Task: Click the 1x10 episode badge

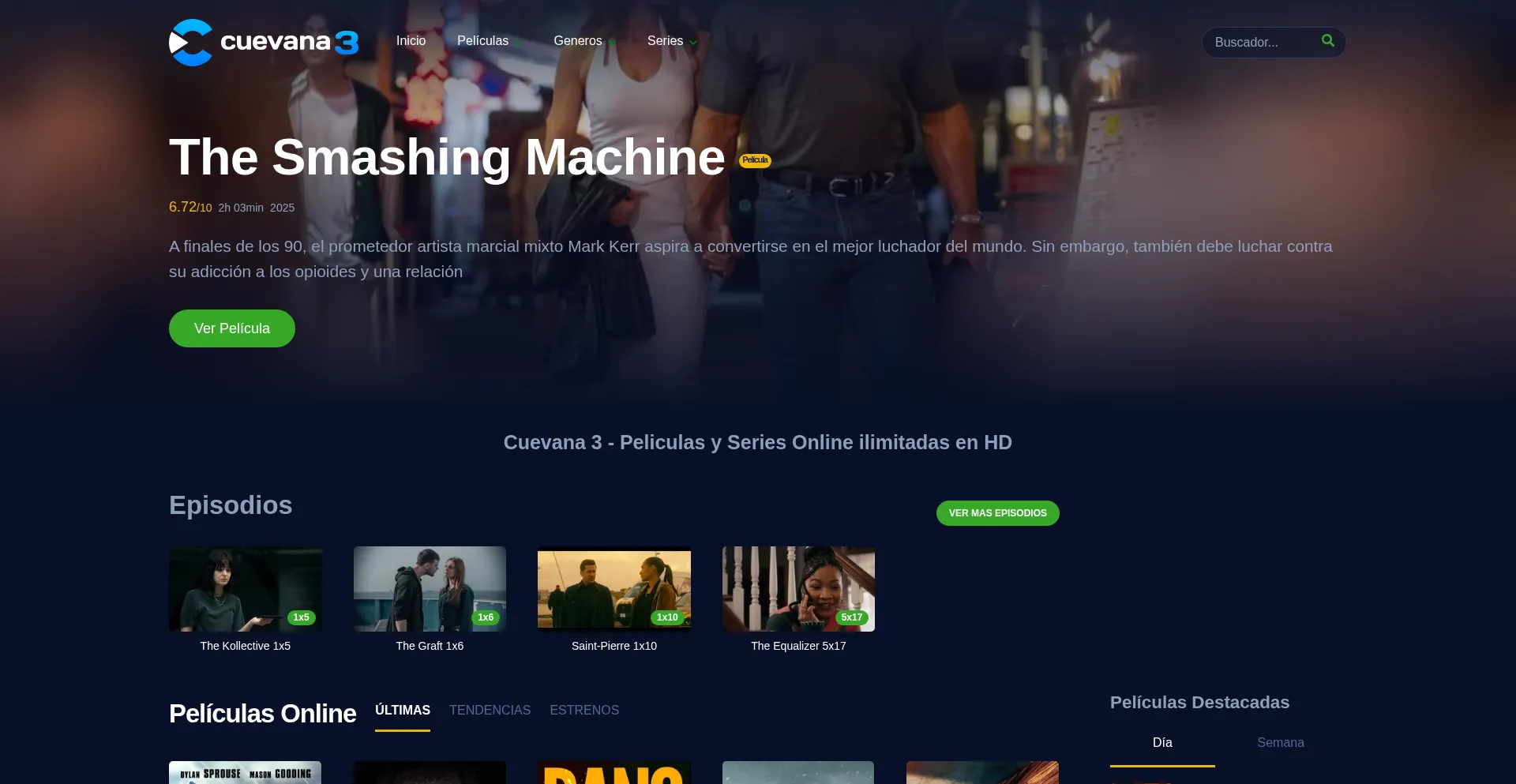Action: click(x=667, y=617)
